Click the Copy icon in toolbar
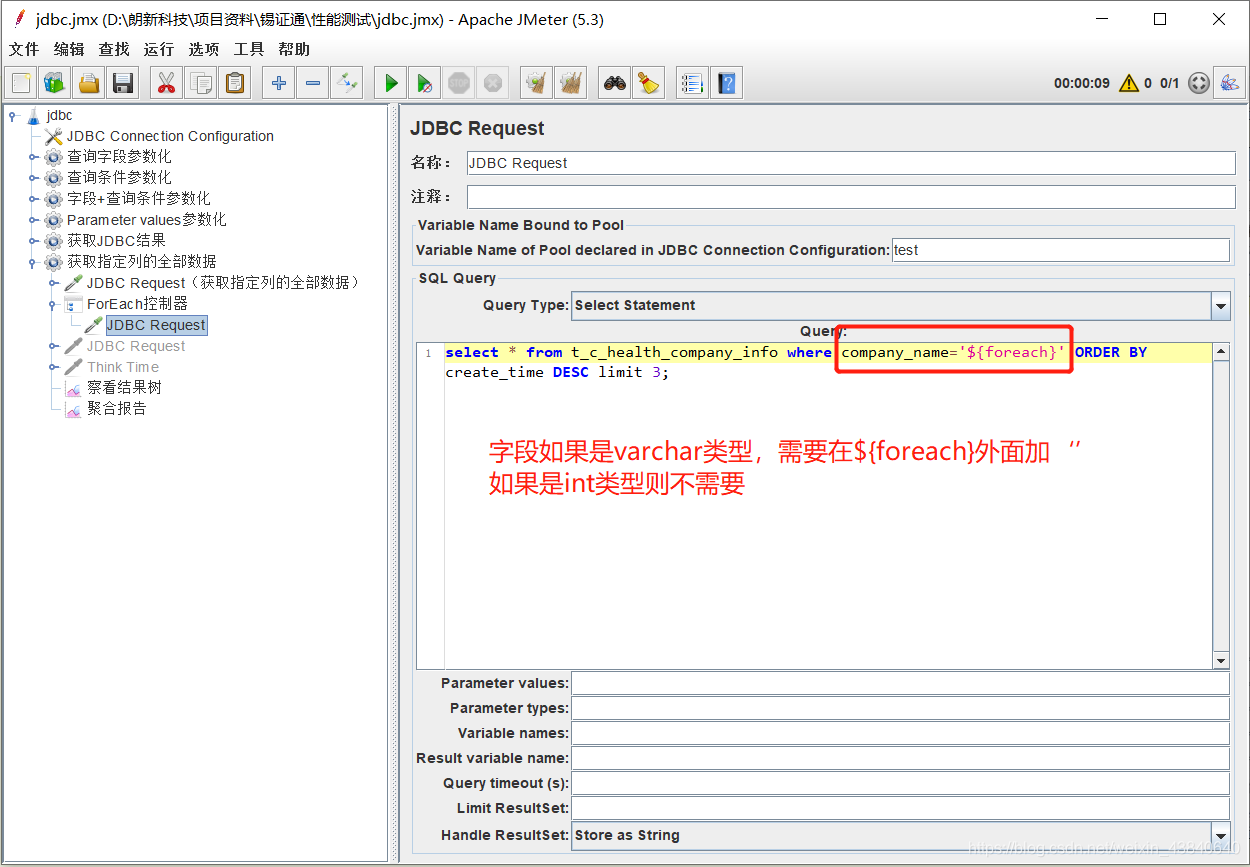The width and height of the screenshot is (1250, 867). [201, 83]
